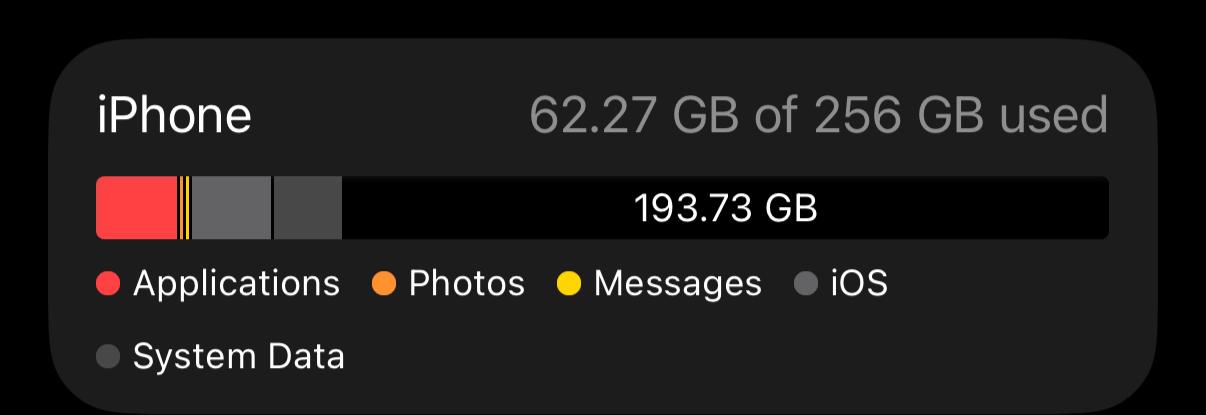The height and width of the screenshot is (415, 1206).
Task: Tap the iOS legend label
Action: pyautogui.click(x=859, y=284)
